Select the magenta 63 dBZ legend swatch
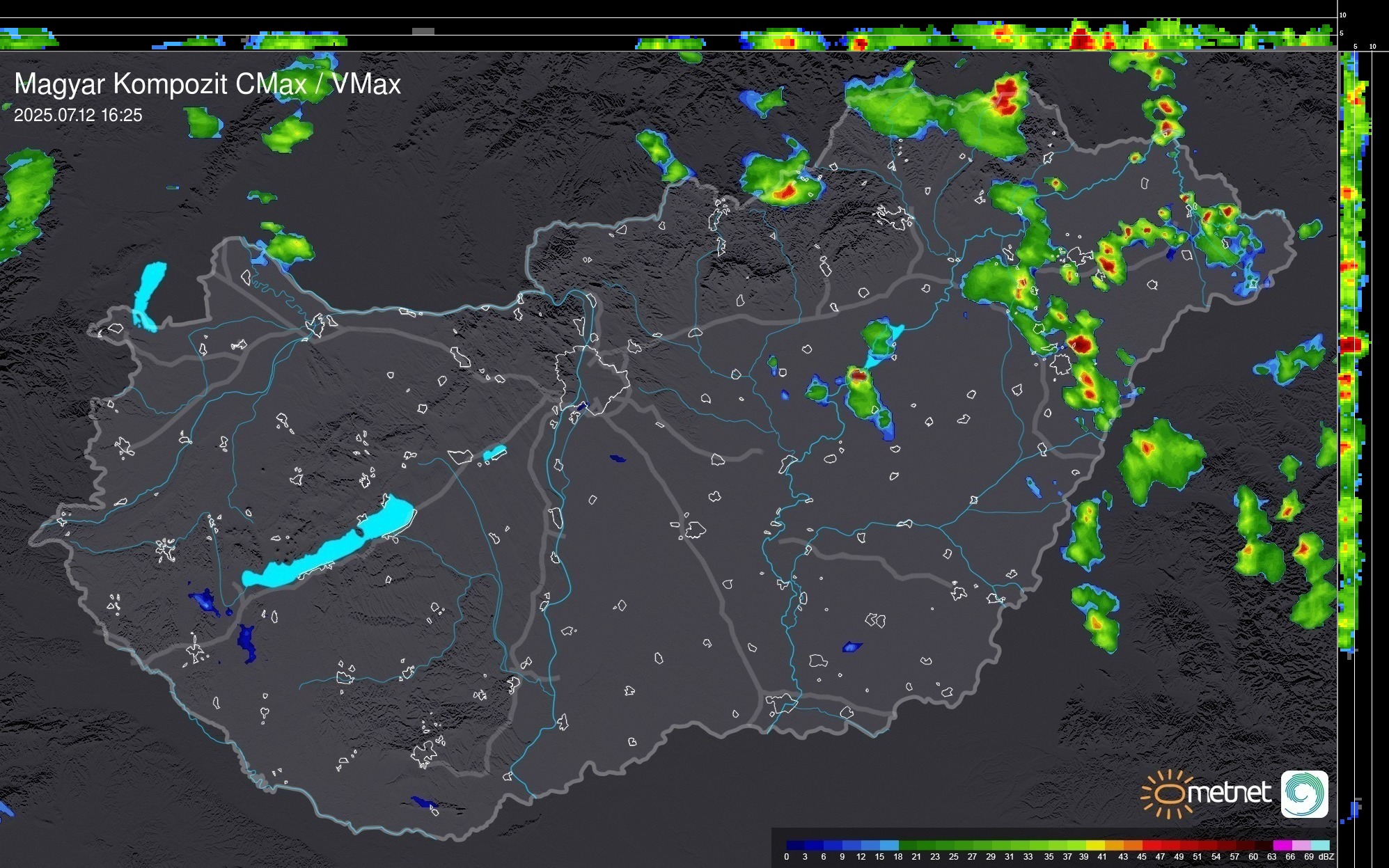Image resolution: width=1389 pixels, height=868 pixels. point(1282,845)
